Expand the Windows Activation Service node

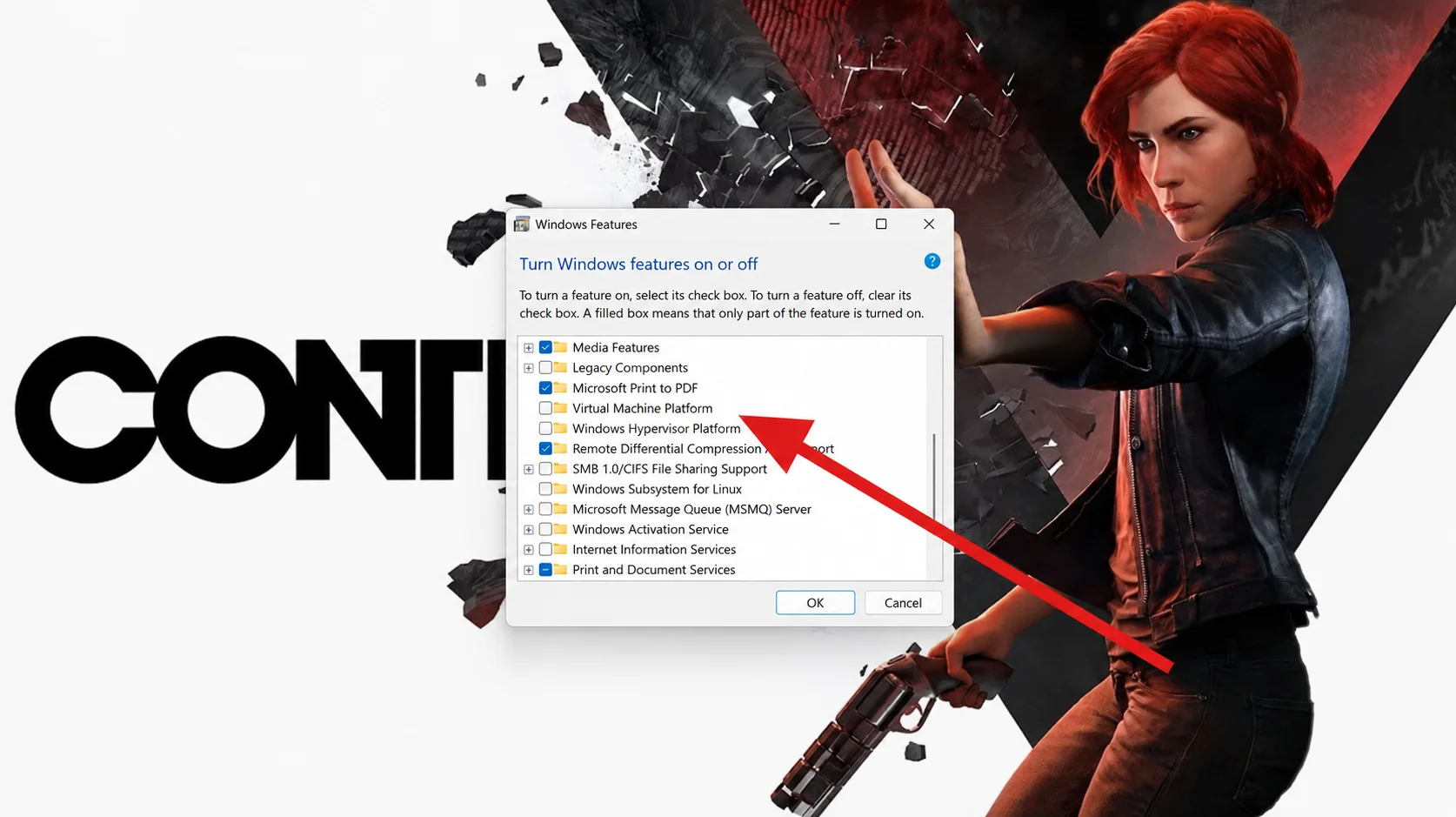click(528, 530)
